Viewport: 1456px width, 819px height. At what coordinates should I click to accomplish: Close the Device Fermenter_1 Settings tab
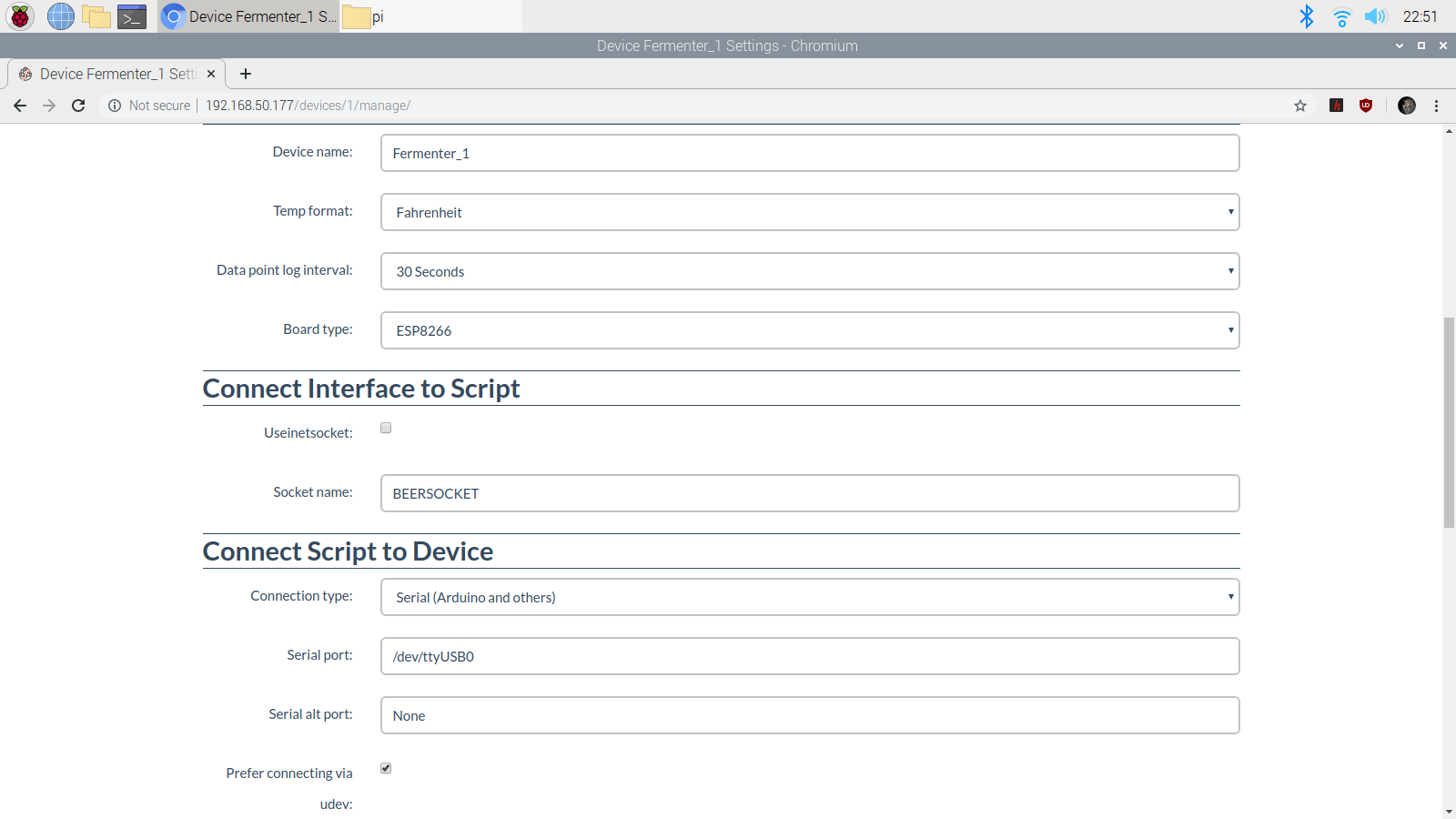(211, 74)
